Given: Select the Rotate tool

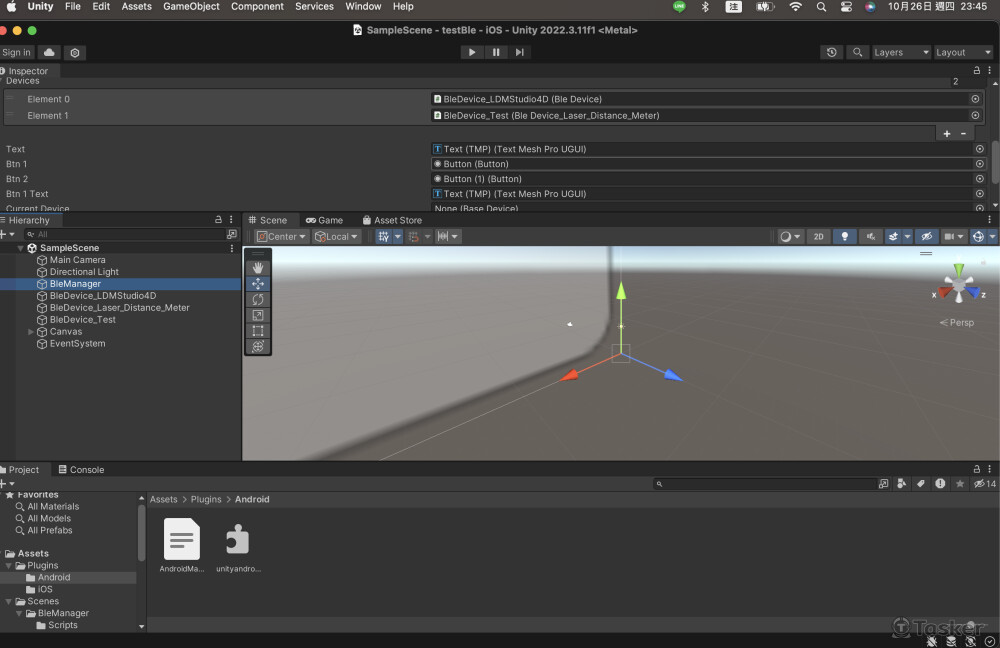Looking at the screenshot, I should [258, 299].
